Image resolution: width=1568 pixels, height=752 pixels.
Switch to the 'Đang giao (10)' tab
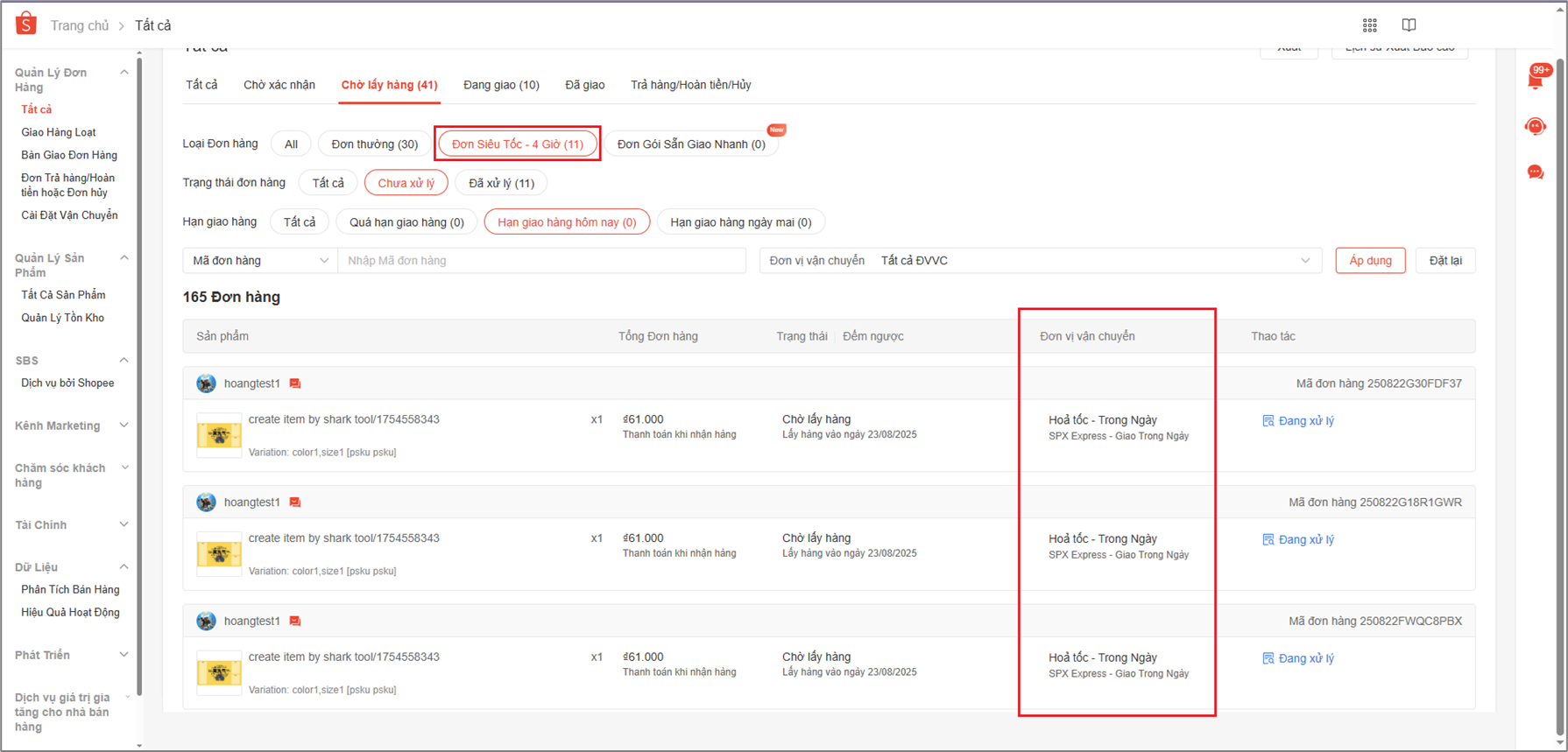pyautogui.click(x=501, y=85)
